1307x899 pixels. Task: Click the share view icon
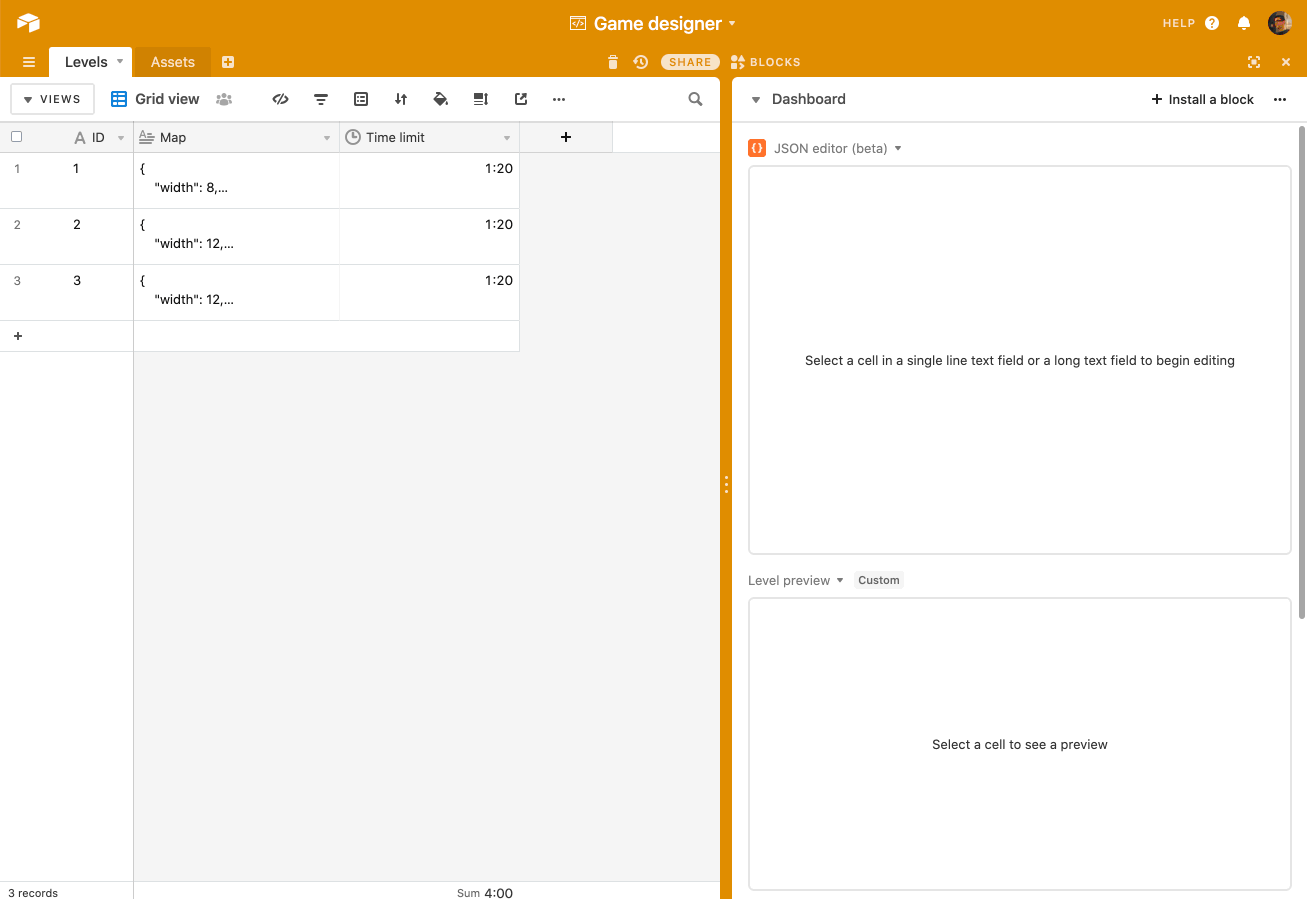pos(521,99)
